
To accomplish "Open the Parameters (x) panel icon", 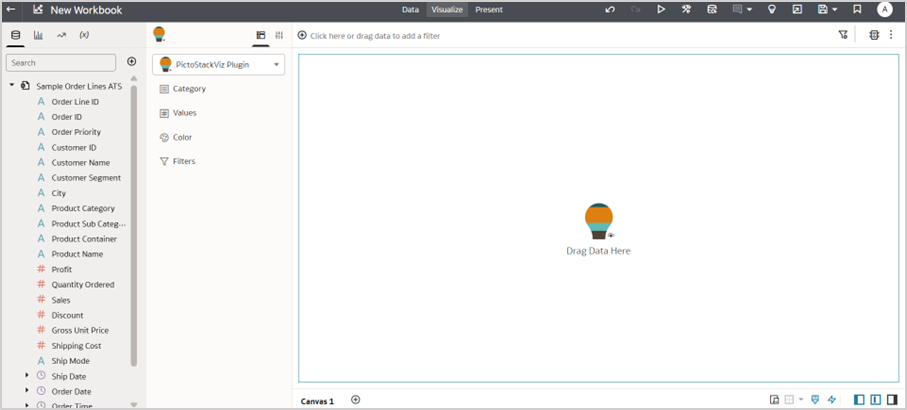I will pos(84,35).
